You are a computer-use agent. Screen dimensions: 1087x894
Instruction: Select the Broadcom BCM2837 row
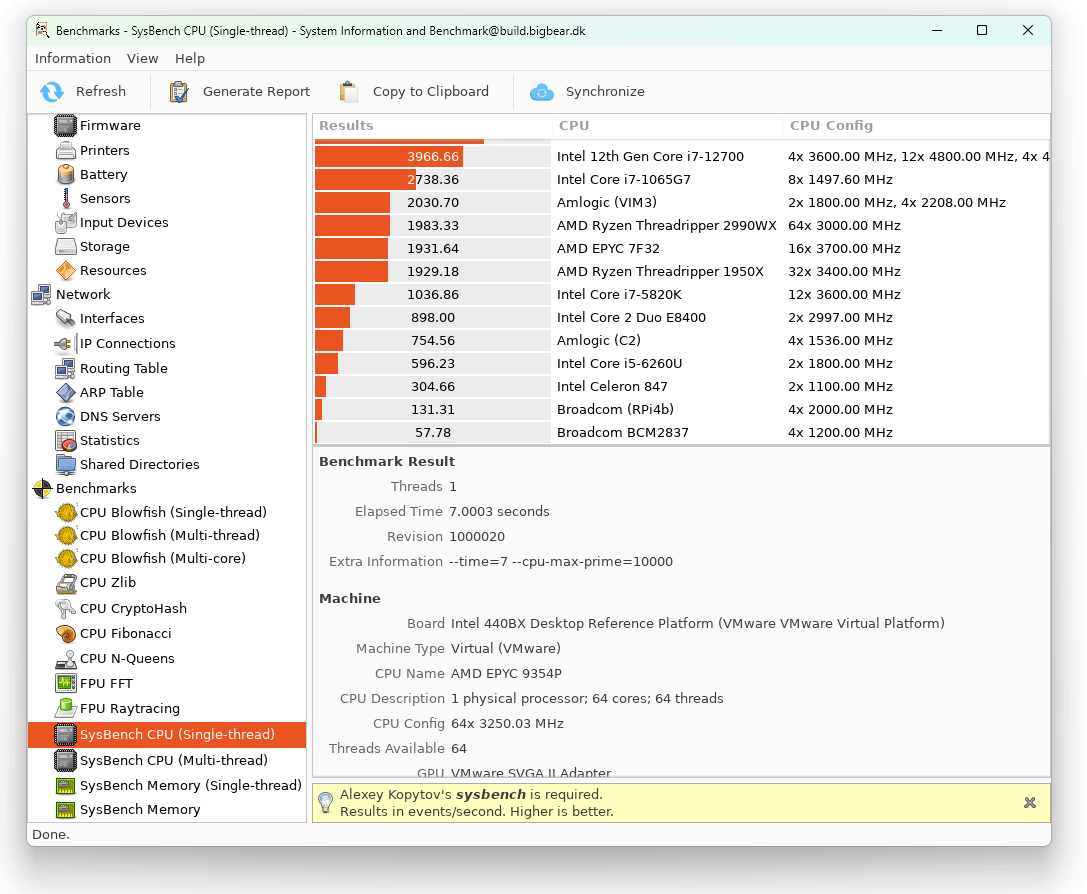click(x=681, y=432)
